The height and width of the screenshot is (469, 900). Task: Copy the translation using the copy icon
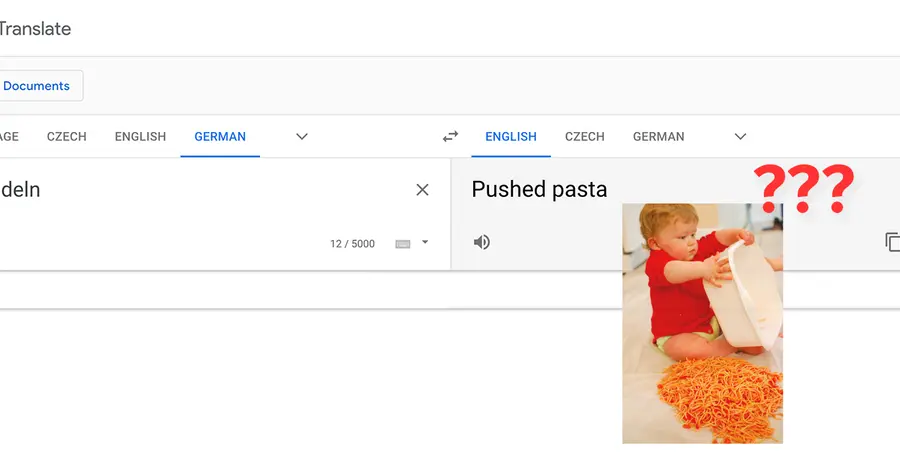tap(892, 242)
